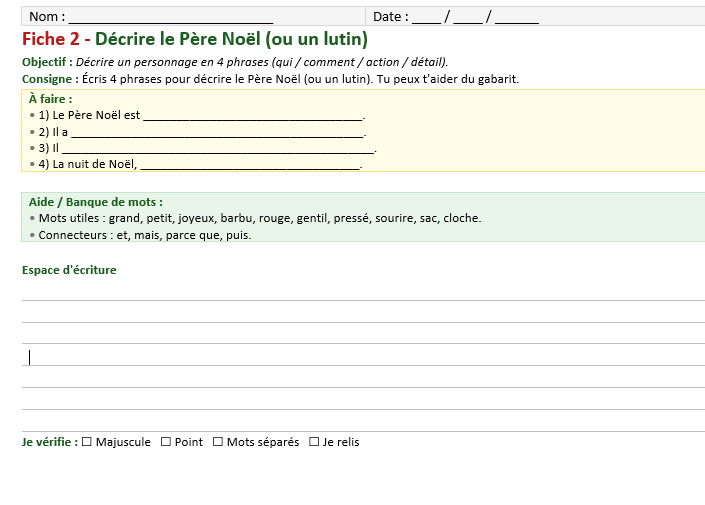This screenshot has height=505, width=705.
Task: Click the blank after '2) Il a'
Action: tap(217, 132)
